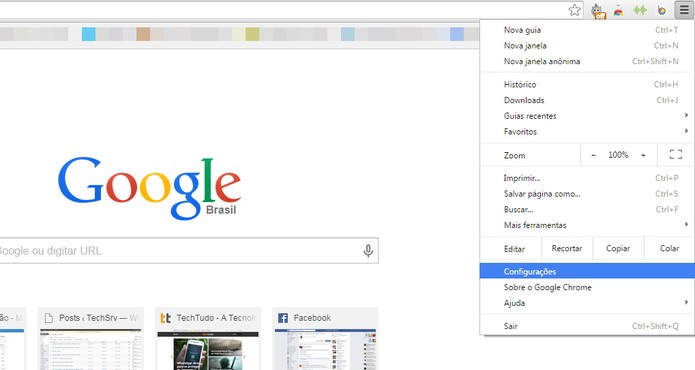Click the bookmark star icon
The height and width of the screenshot is (370, 695).
(574, 10)
